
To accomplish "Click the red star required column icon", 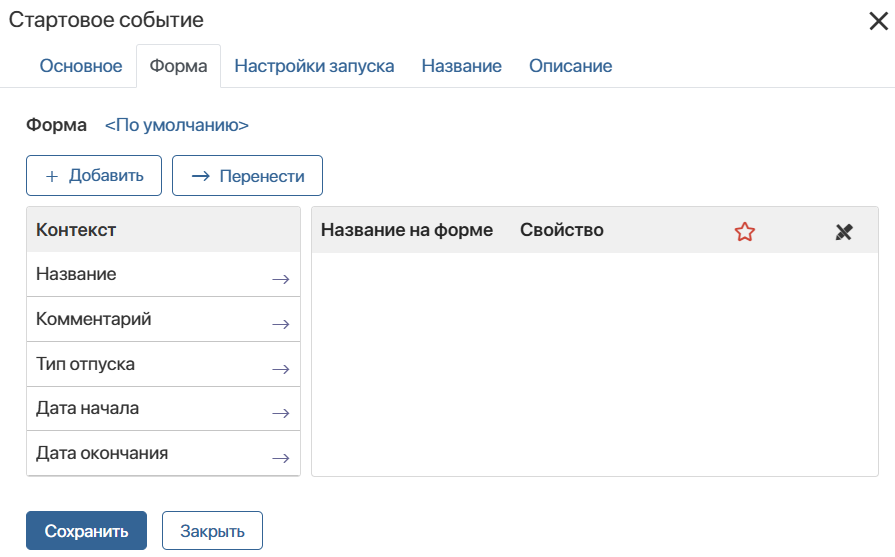I will click(744, 232).
